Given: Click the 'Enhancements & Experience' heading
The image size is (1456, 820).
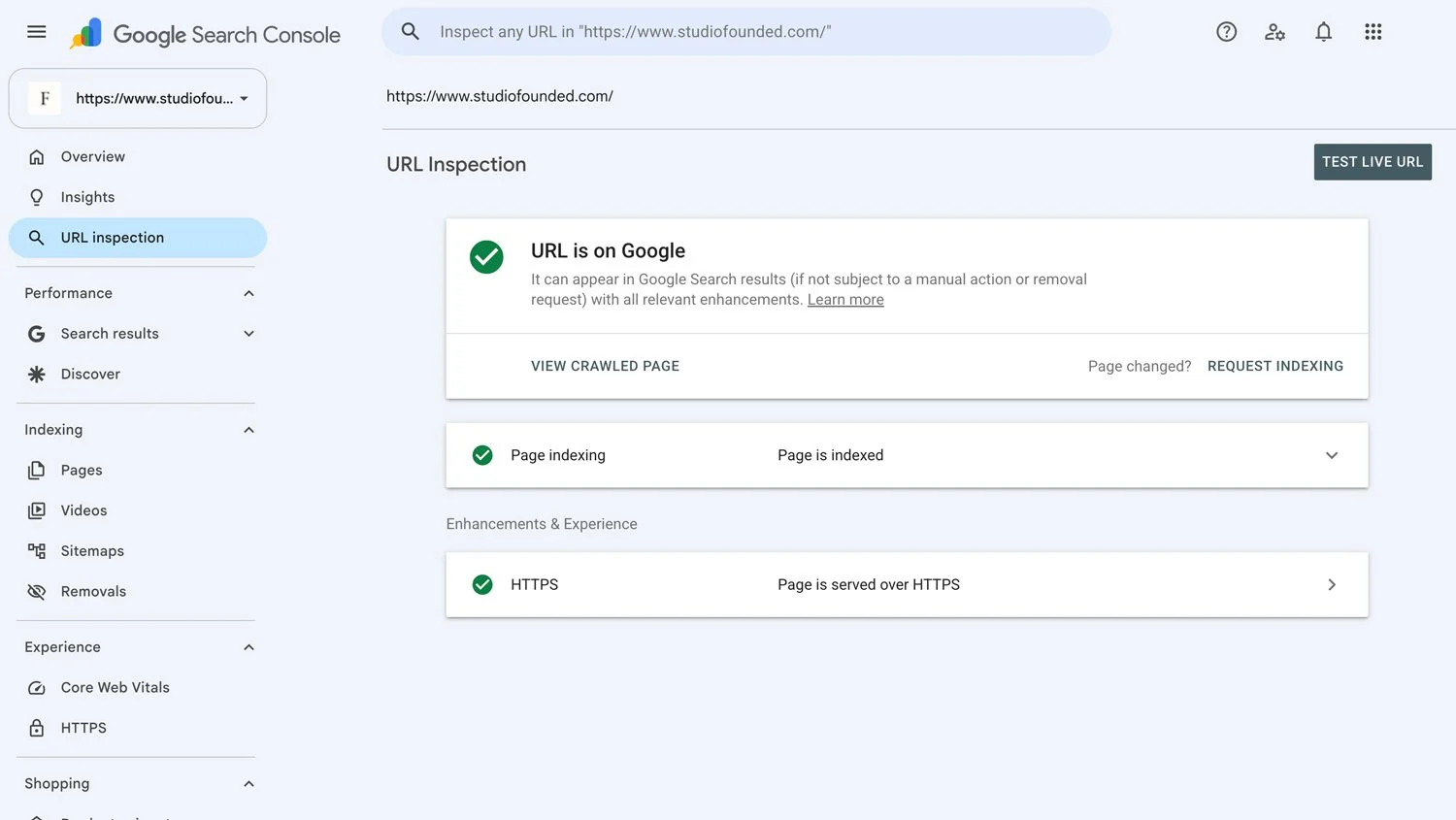Looking at the screenshot, I should [x=542, y=524].
